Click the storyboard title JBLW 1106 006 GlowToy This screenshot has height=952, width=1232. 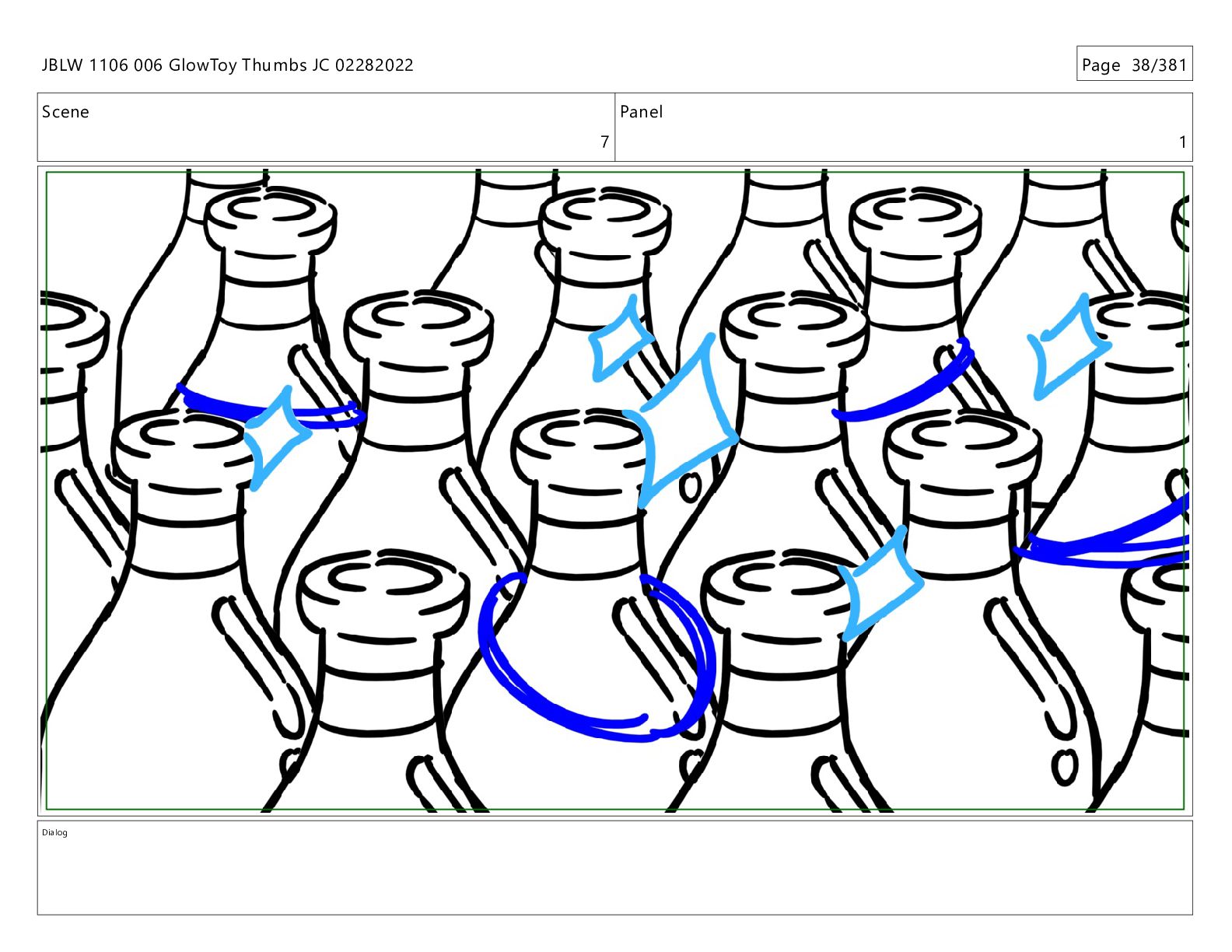pyautogui.click(x=139, y=65)
